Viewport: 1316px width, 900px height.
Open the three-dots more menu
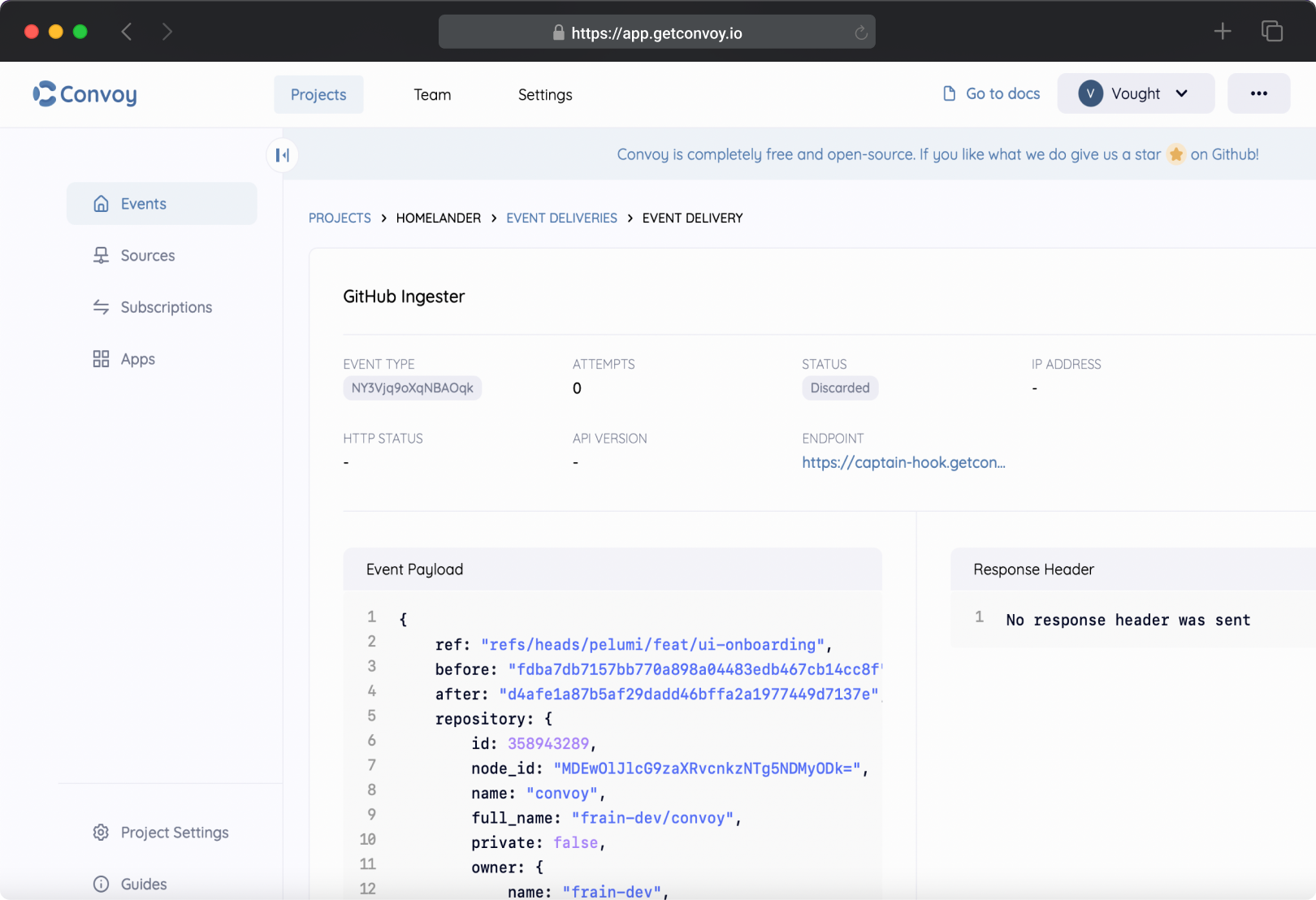tap(1258, 93)
